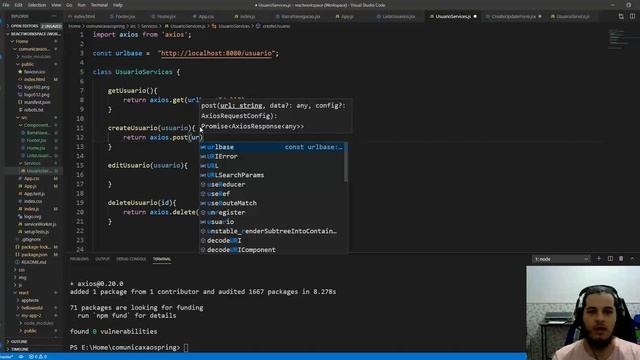The image size is (640, 360).
Task: Split the terminal with split icon
Action: point(610,259)
